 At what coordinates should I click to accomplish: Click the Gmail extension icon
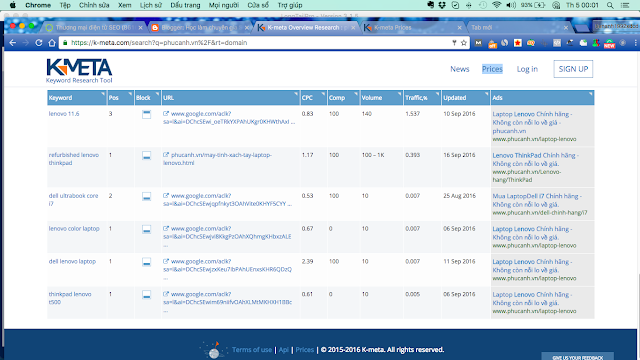point(478,43)
